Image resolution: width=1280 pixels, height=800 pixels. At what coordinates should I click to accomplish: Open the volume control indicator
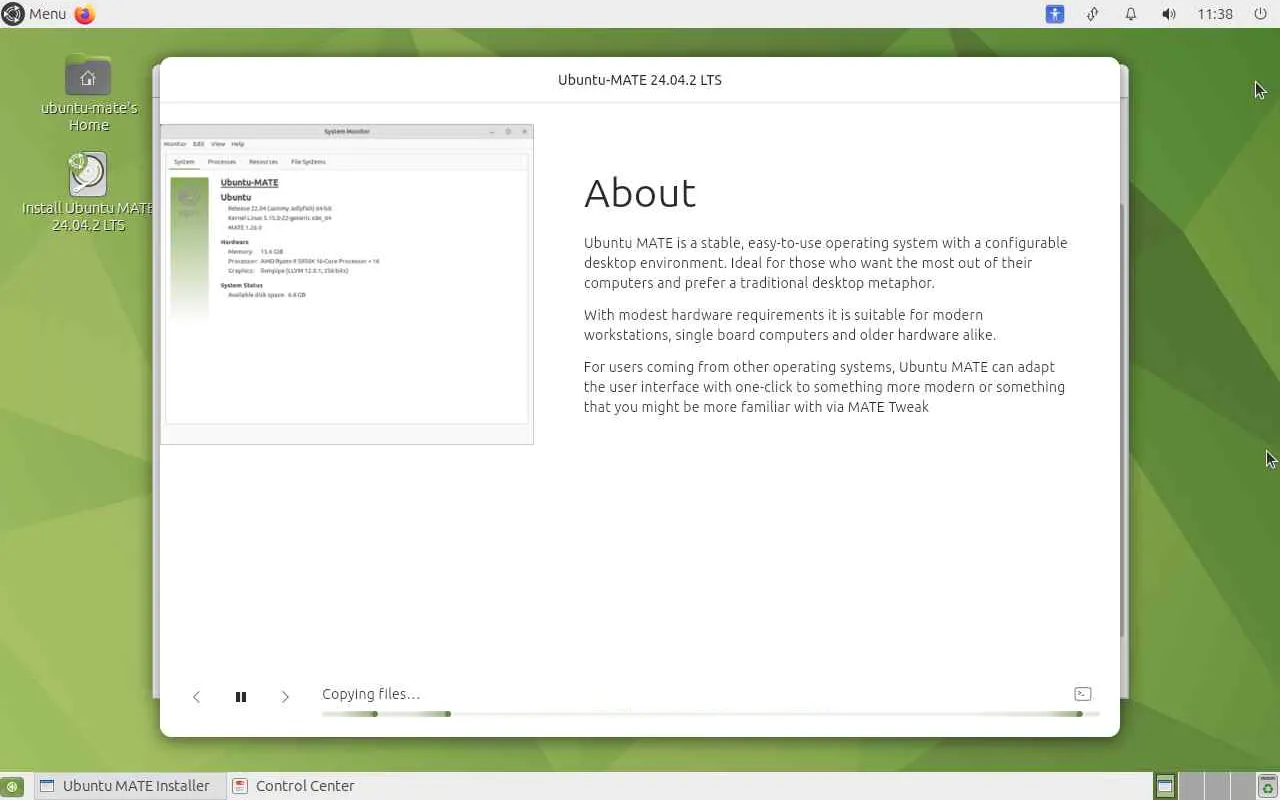tap(1169, 14)
